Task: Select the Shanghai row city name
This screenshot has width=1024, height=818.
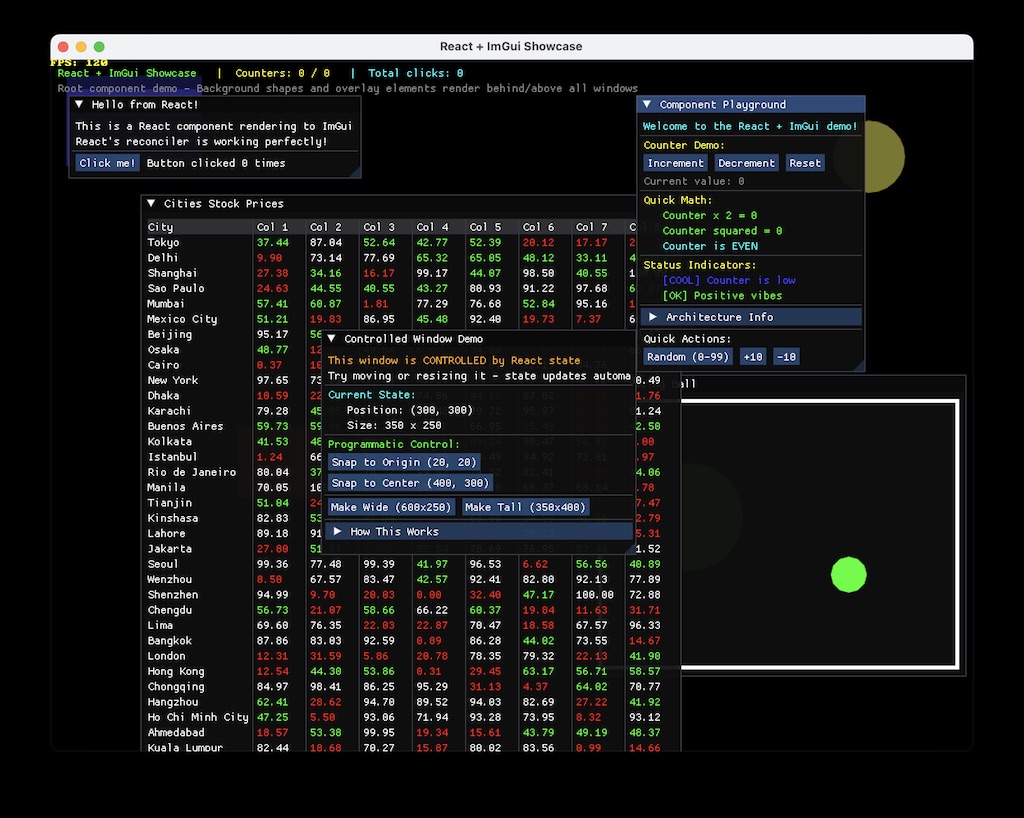Action: pos(172,274)
